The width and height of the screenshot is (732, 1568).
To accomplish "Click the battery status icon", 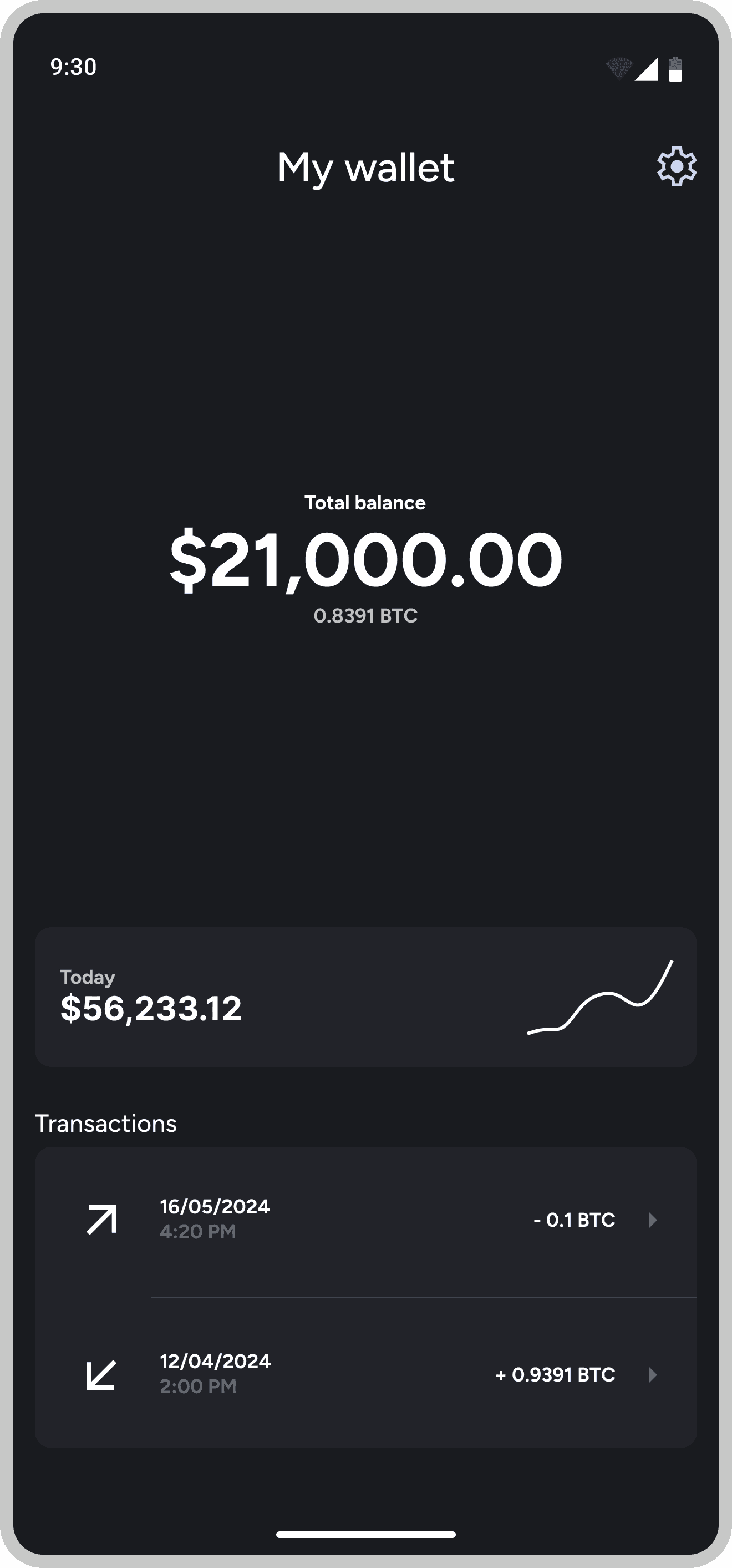I will click(675, 69).
